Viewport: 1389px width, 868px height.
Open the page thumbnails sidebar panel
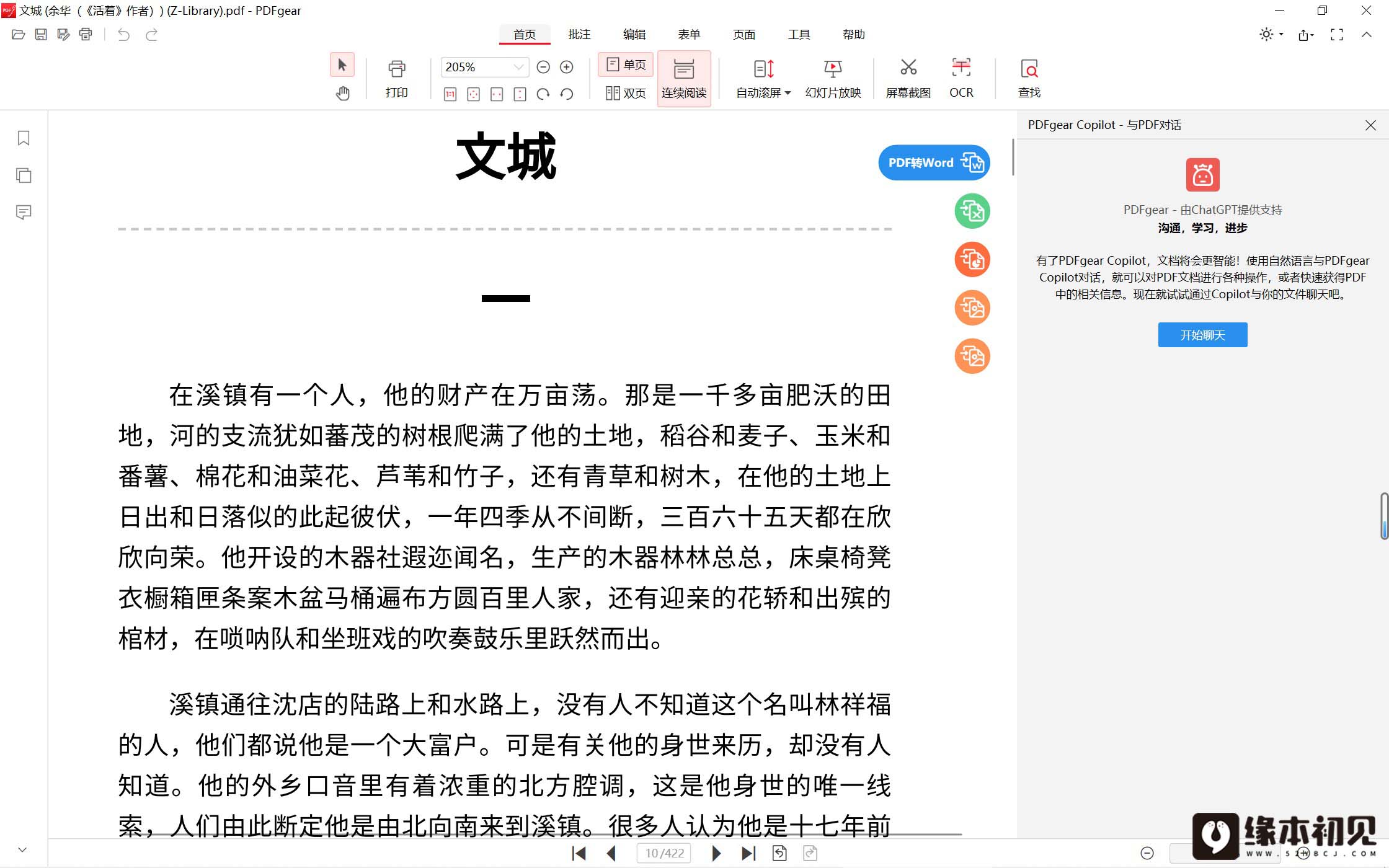click(x=24, y=175)
